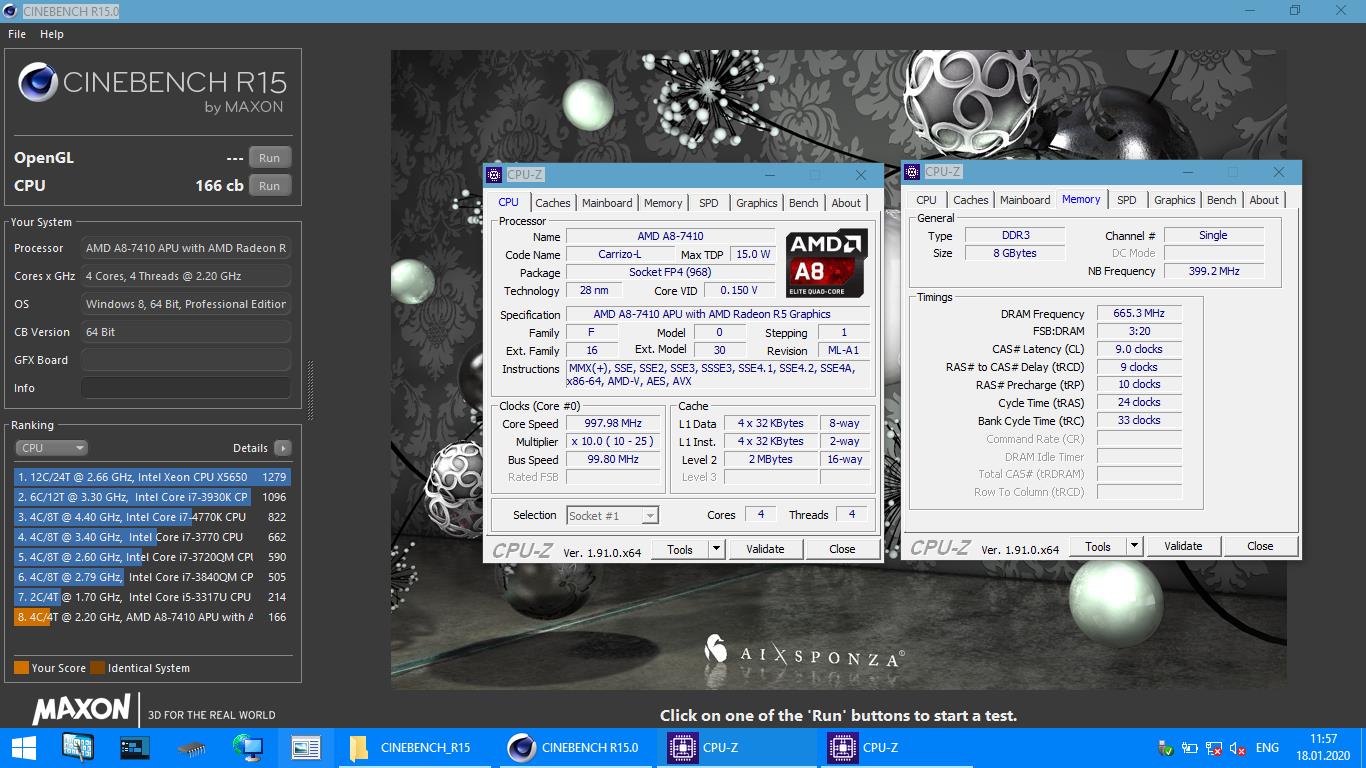Screen dimensions: 1366x768
Task: Open the globe and monitor taskbar icon
Action: pyautogui.click(x=247, y=747)
